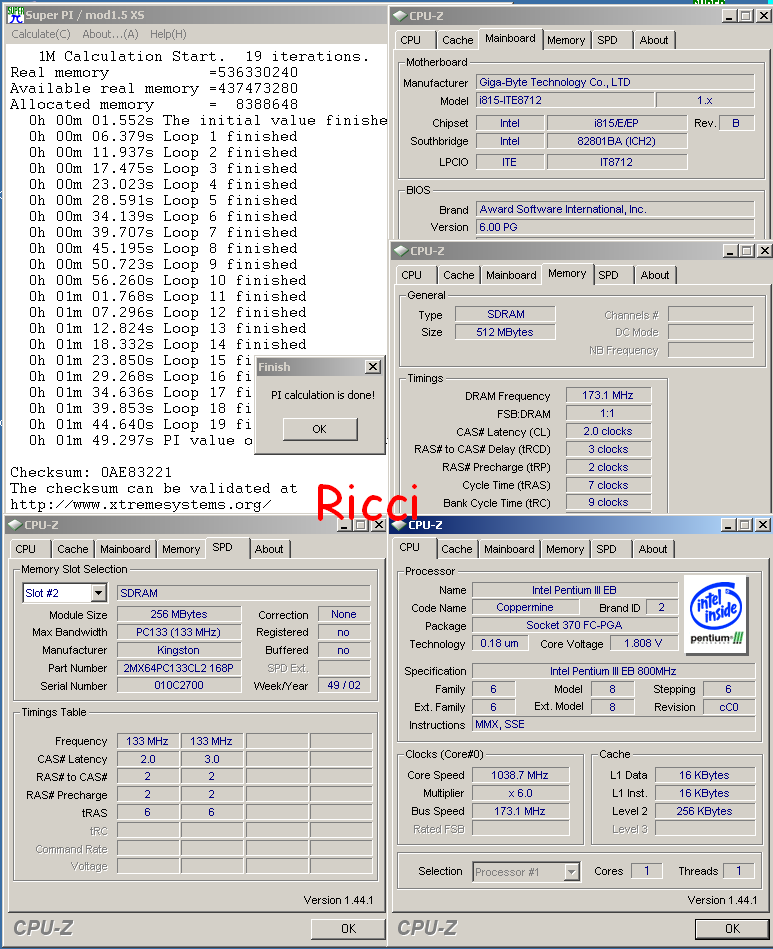Viewport: 773px width, 949px height.
Task: Close the Finish dialog
Action: (x=373, y=367)
